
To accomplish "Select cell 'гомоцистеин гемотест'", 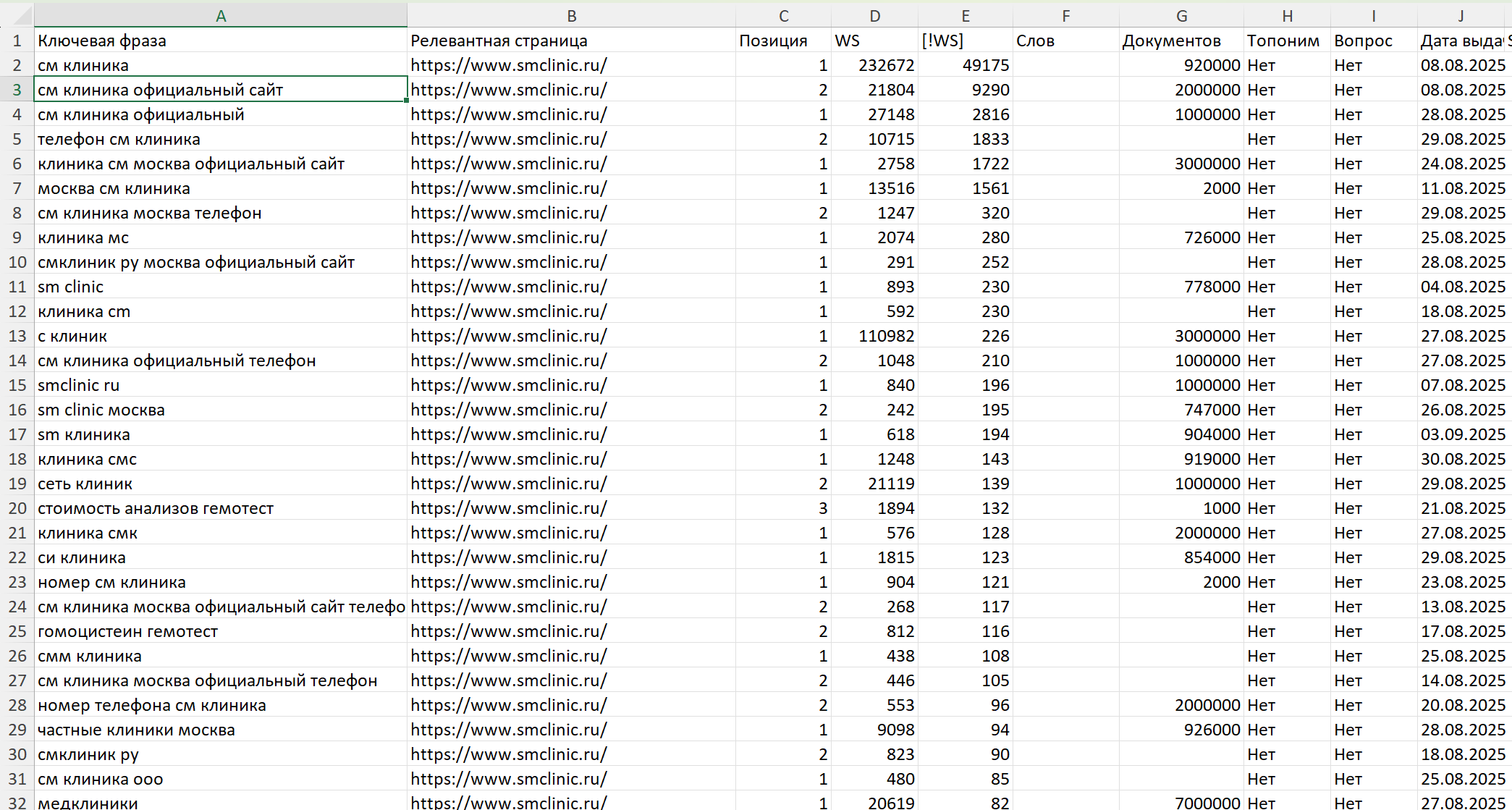I will (221, 631).
